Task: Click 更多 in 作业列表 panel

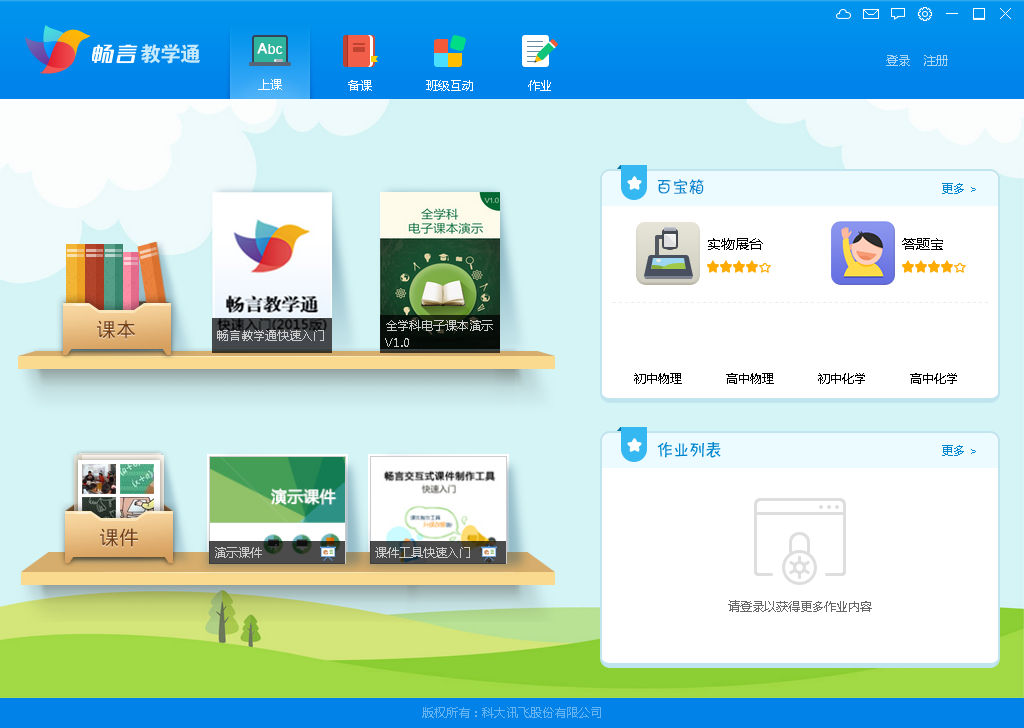Action: (958, 451)
